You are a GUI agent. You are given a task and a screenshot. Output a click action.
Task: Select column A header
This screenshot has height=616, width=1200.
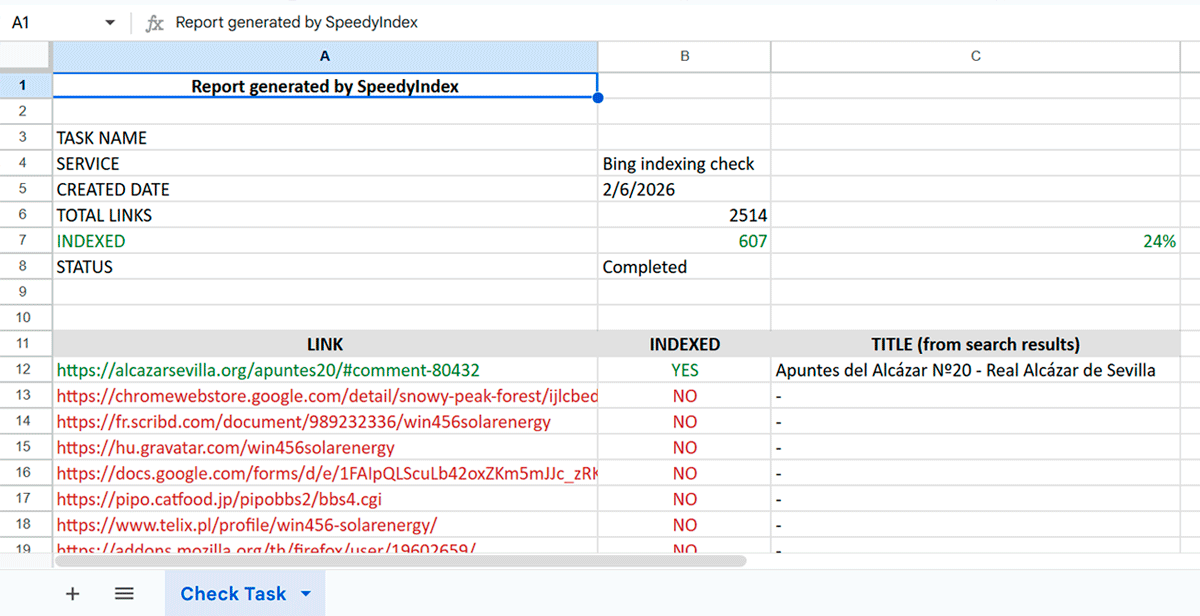pos(325,57)
